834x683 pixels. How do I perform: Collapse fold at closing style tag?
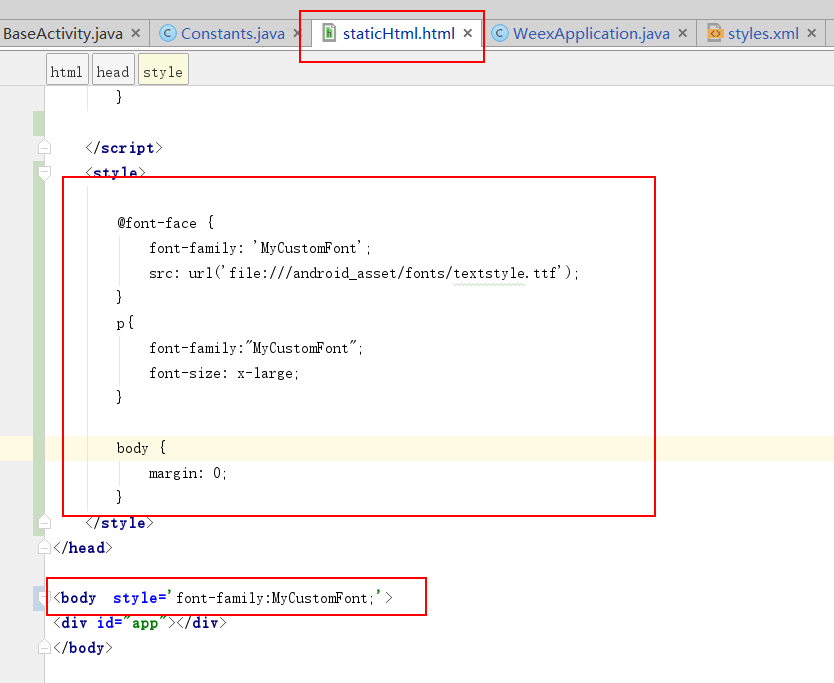coord(45,522)
